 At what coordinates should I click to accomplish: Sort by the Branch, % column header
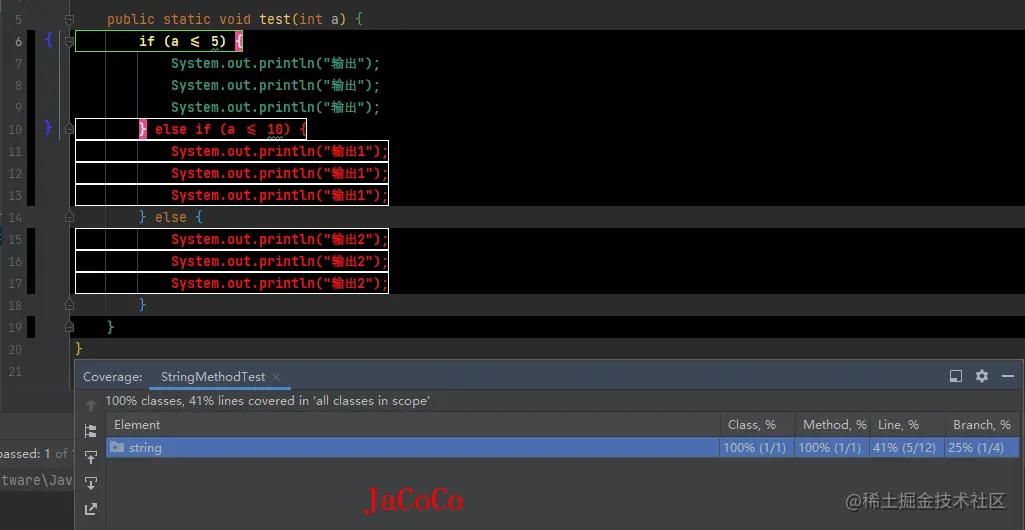point(982,425)
